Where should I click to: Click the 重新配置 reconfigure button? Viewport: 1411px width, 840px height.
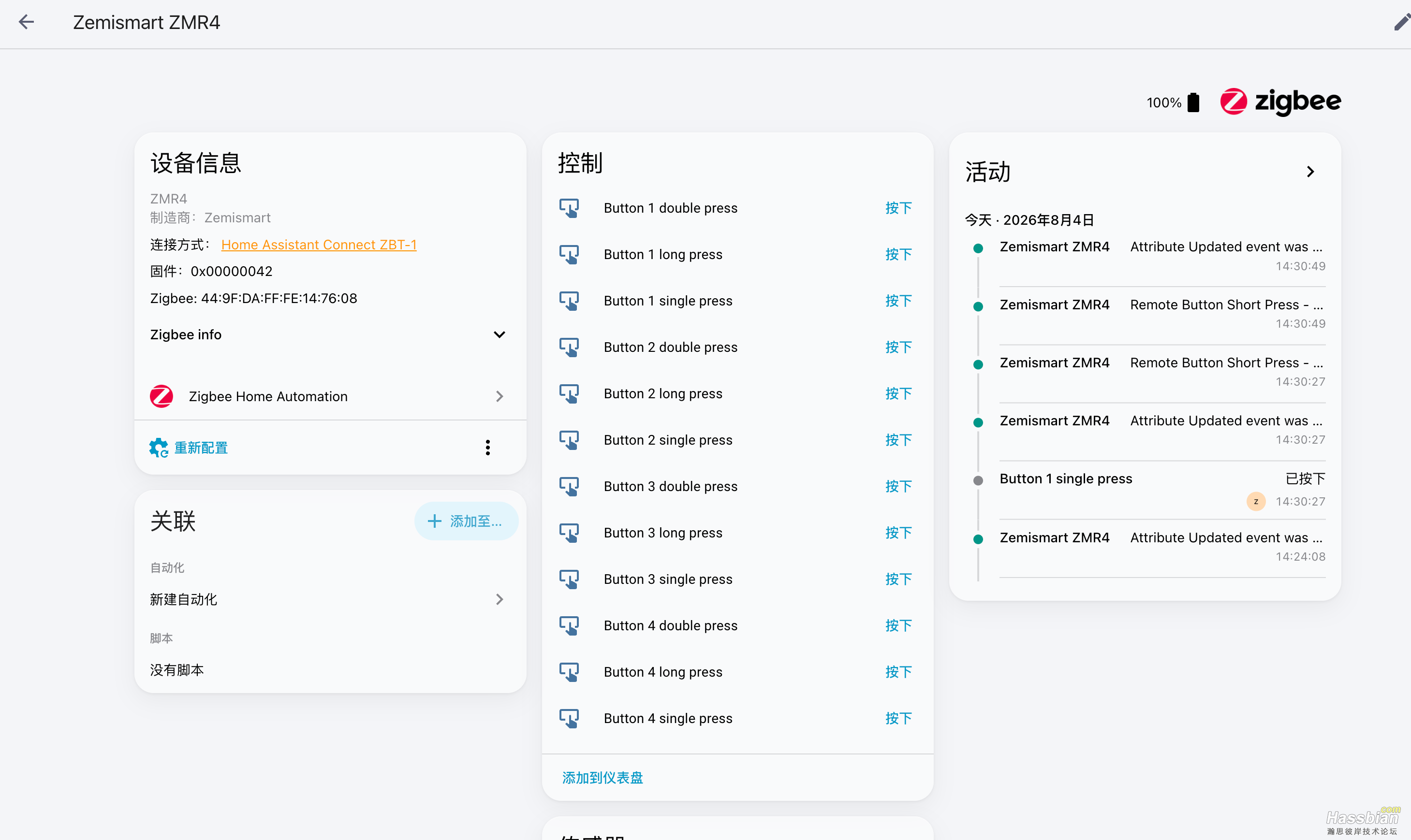tap(189, 448)
